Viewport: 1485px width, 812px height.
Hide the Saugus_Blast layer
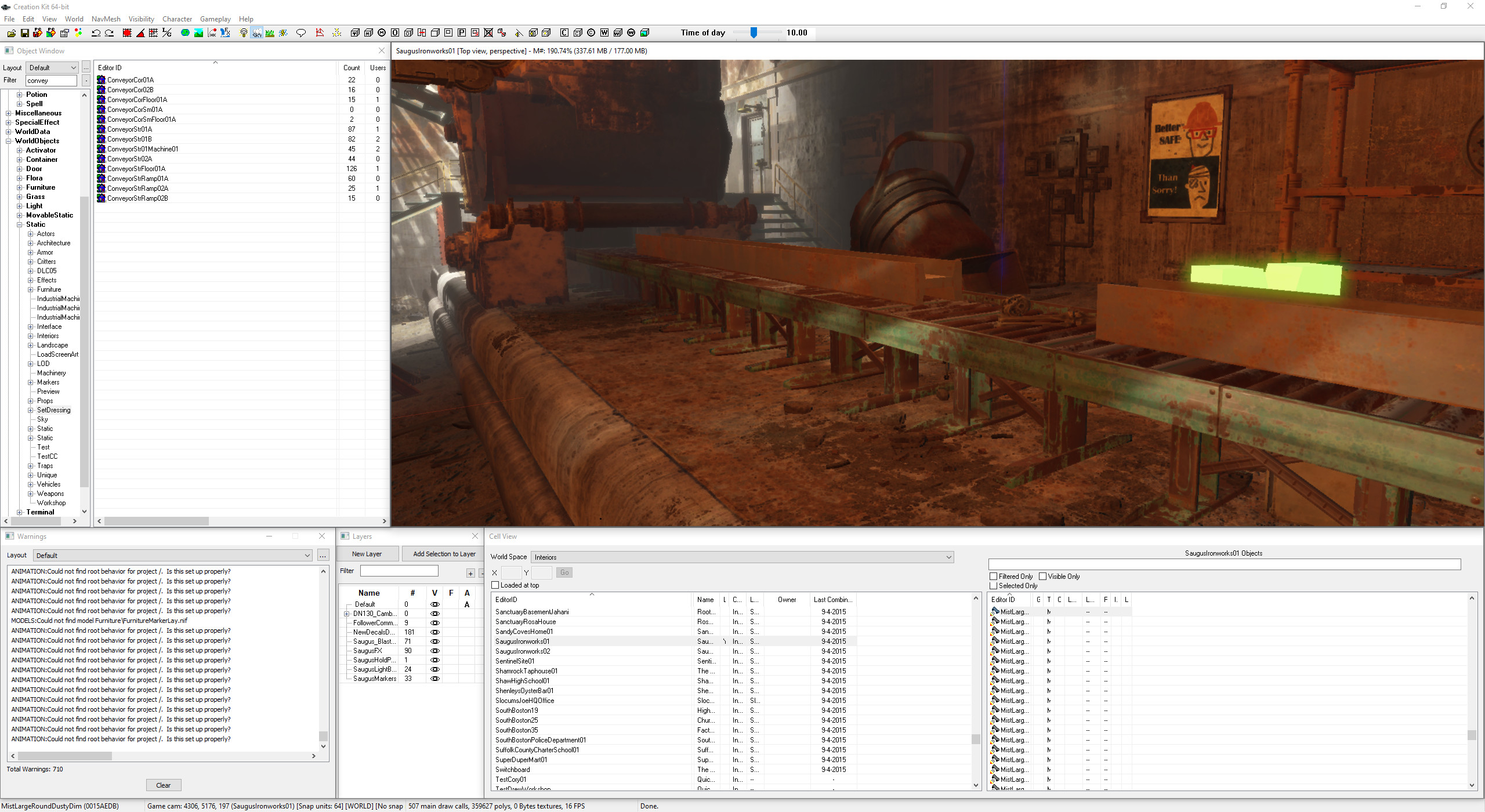tap(434, 641)
